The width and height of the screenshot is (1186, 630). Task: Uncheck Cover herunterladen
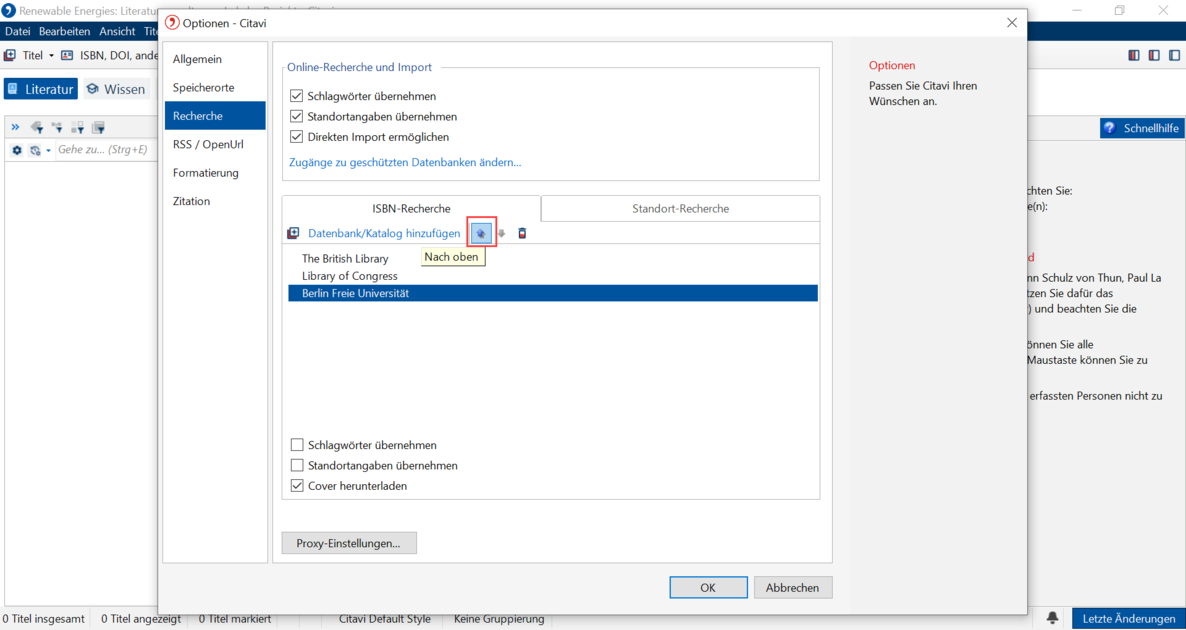tap(297, 486)
